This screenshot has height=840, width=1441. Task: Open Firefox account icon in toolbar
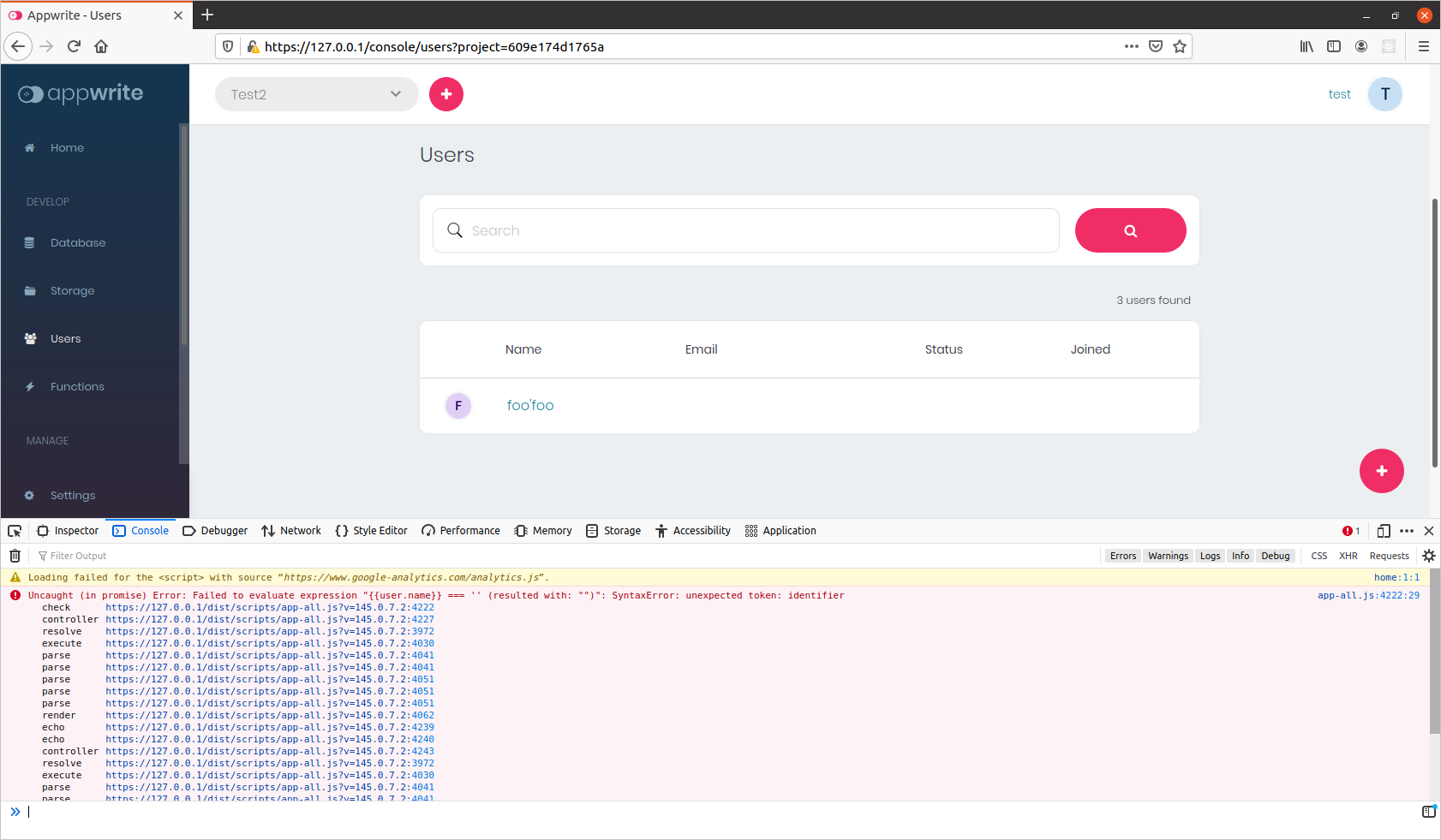1361,46
